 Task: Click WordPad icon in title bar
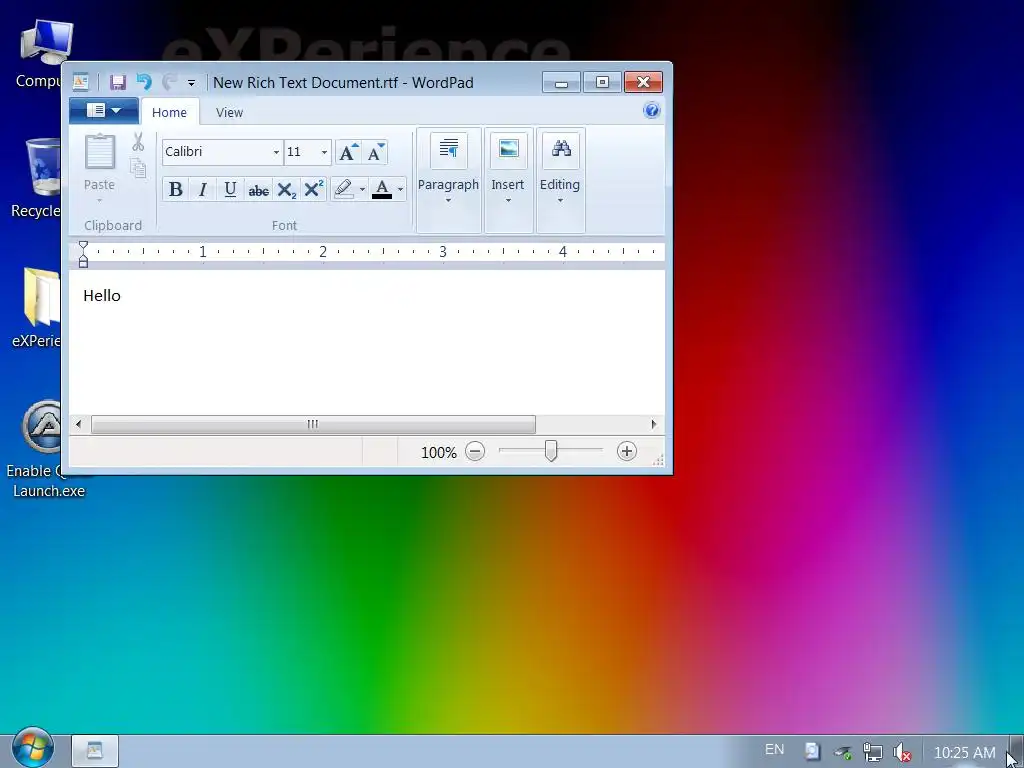pos(81,82)
